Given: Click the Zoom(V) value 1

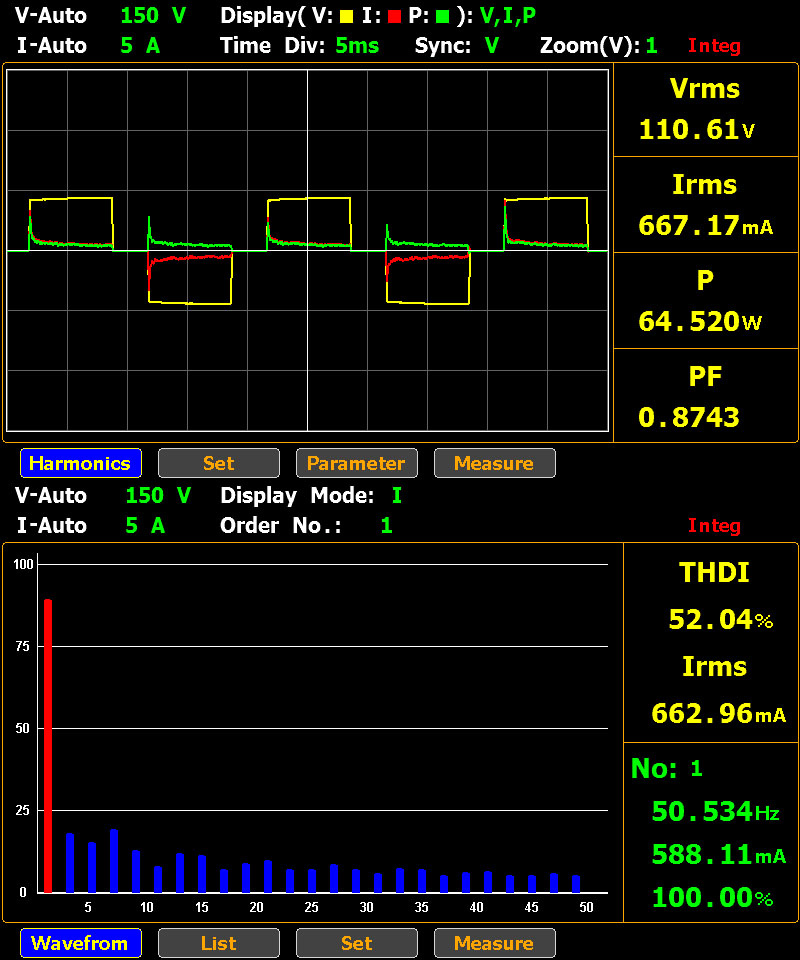Looking at the screenshot, I should 651,46.
